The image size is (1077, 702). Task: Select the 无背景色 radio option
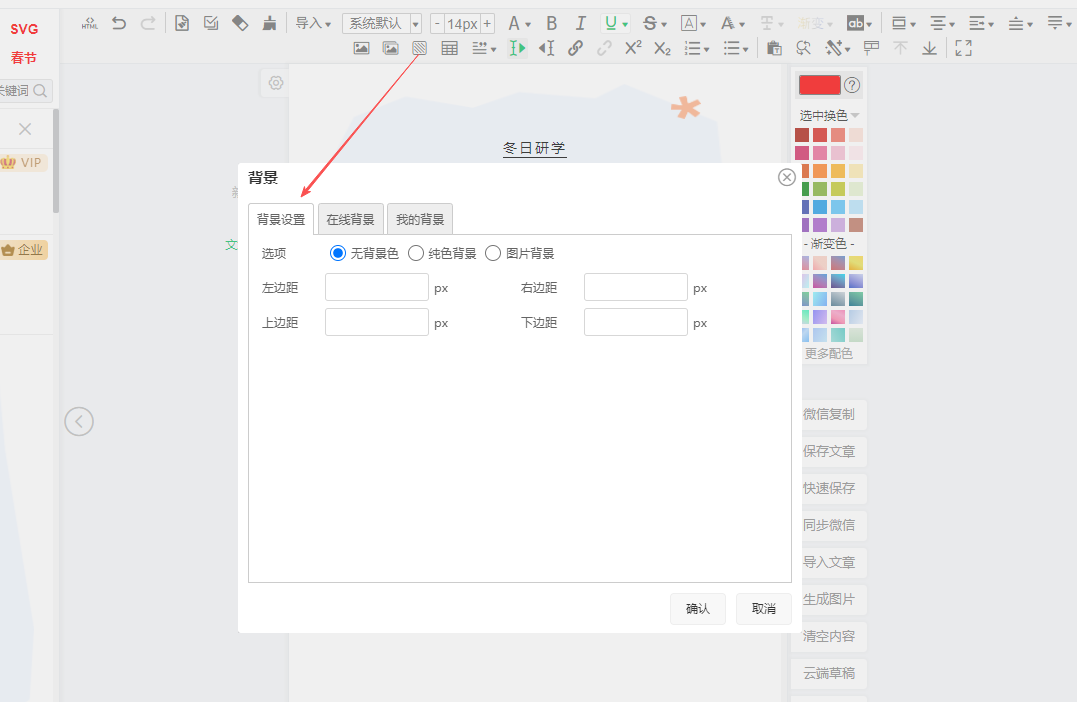(338, 254)
